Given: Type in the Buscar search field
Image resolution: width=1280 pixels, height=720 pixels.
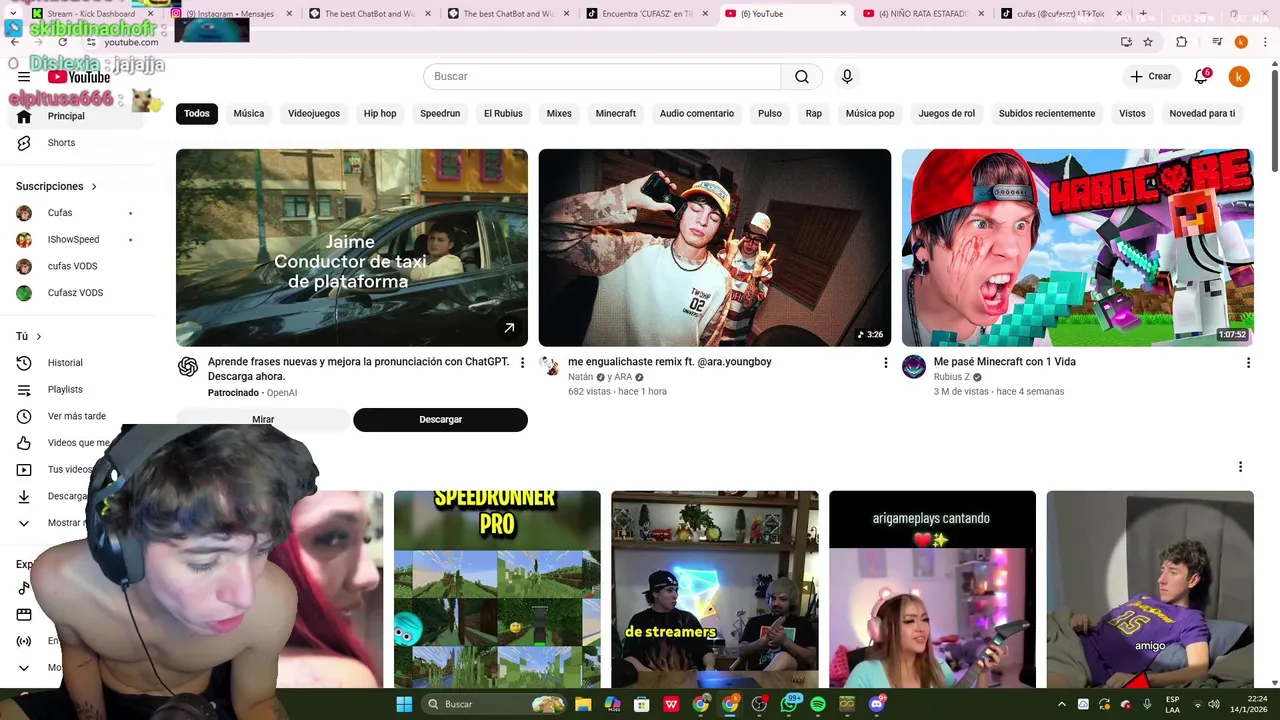Looking at the screenshot, I should 602,77.
